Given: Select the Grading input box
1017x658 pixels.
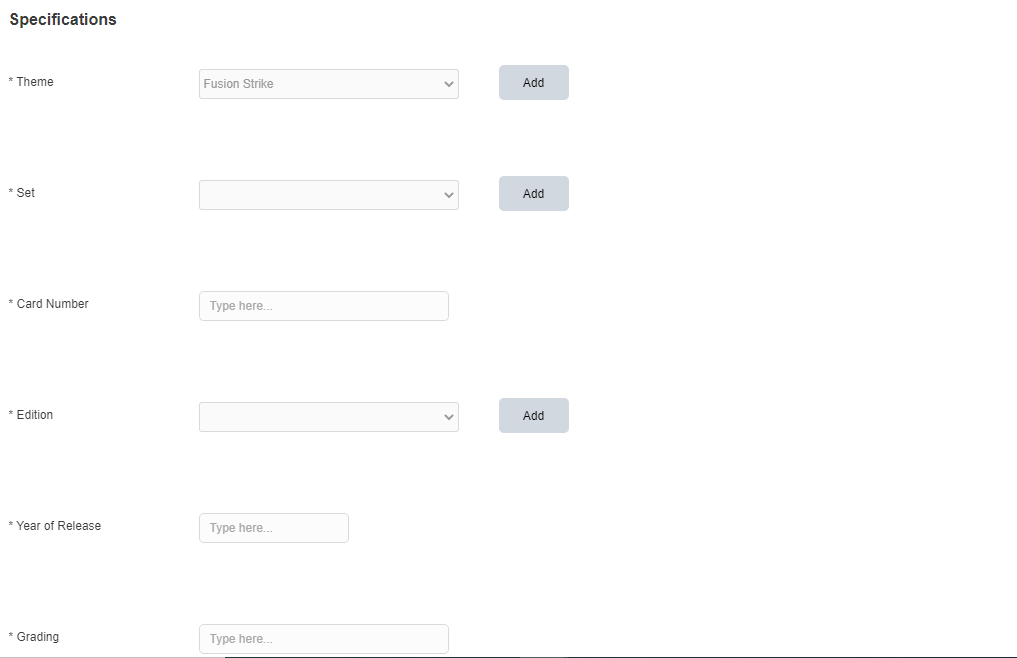Looking at the screenshot, I should click(x=324, y=639).
